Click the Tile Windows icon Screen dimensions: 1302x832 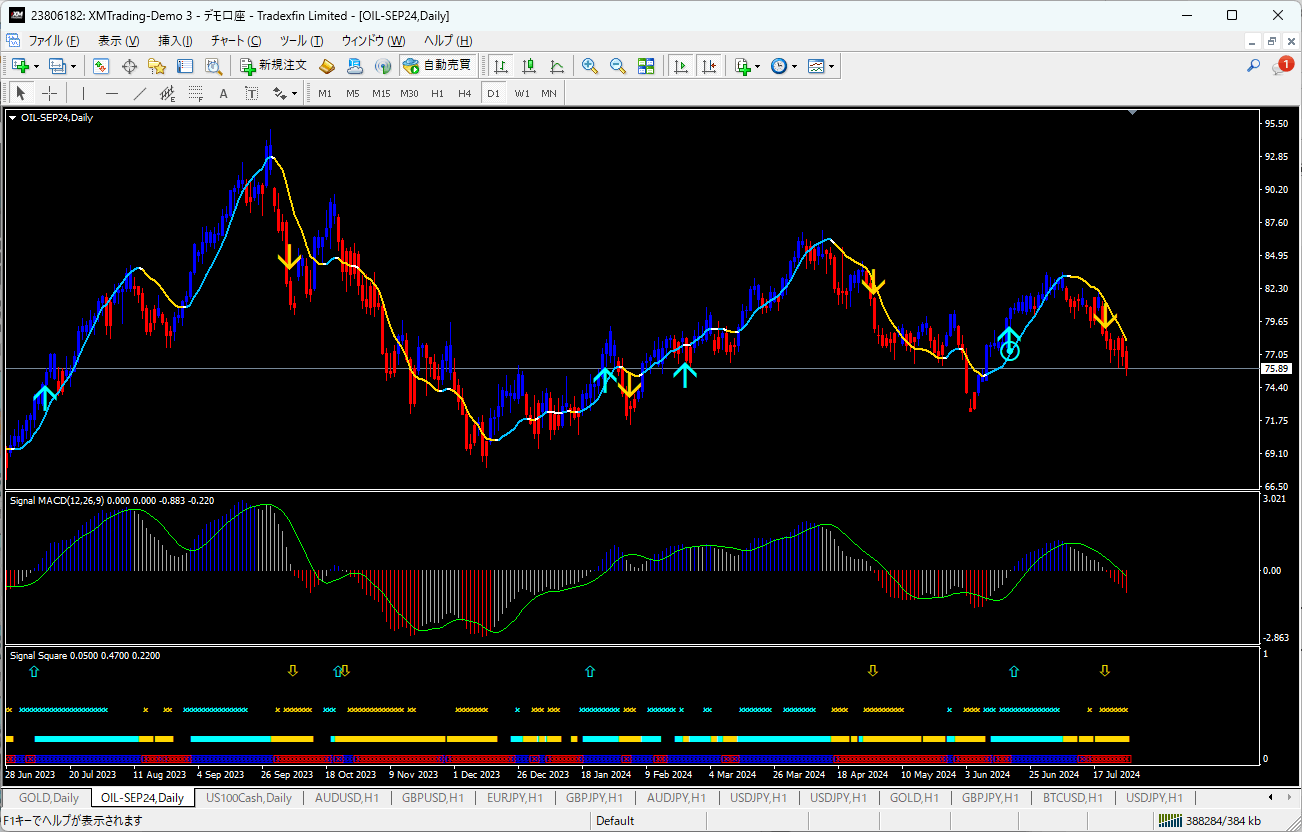coord(646,66)
